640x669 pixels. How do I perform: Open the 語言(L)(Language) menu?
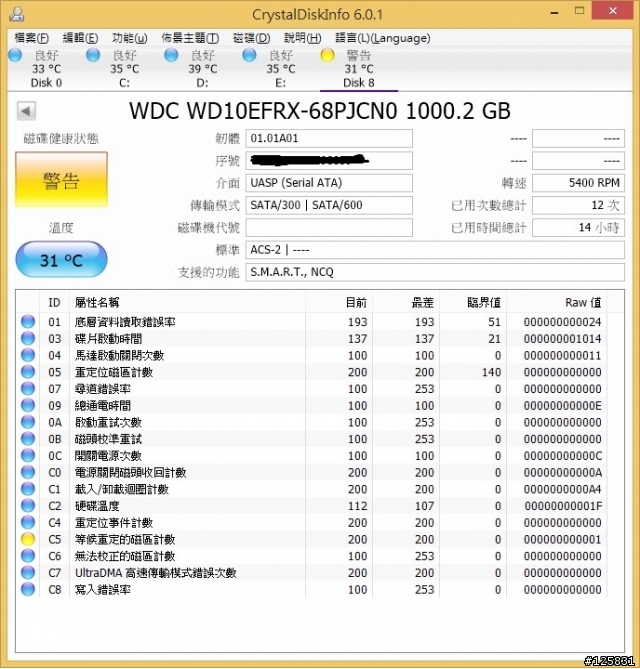[383, 38]
